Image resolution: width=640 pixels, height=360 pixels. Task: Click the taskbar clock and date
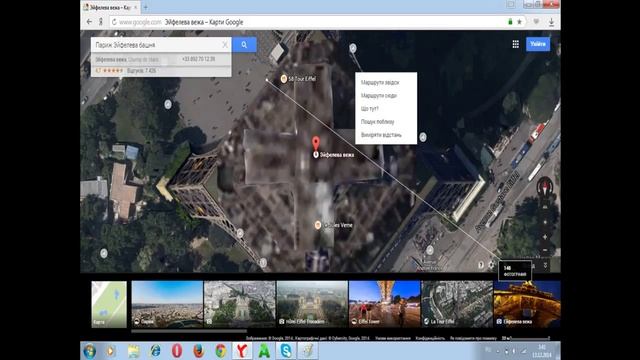(542, 351)
